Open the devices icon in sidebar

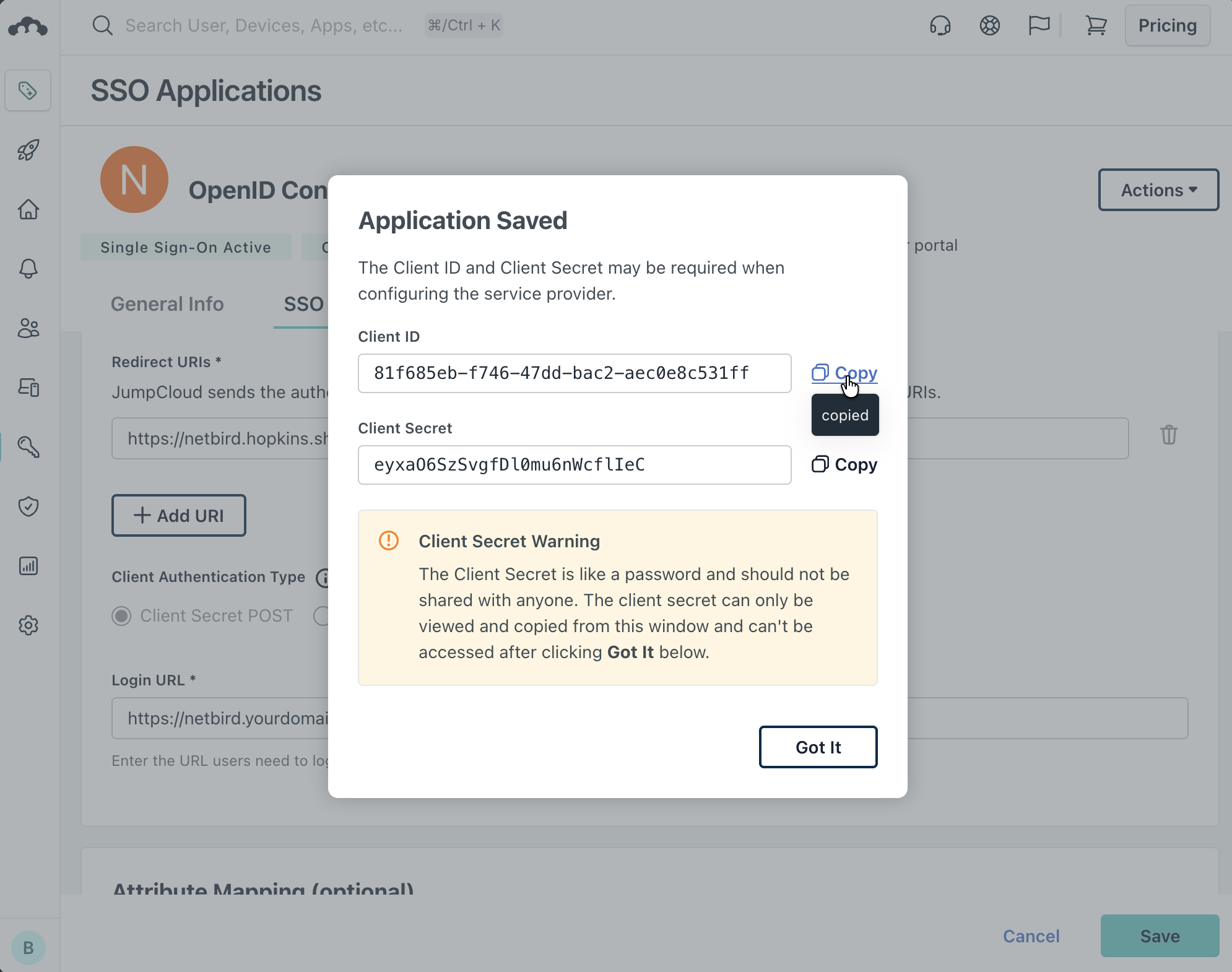pyautogui.click(x=28, y=388)
